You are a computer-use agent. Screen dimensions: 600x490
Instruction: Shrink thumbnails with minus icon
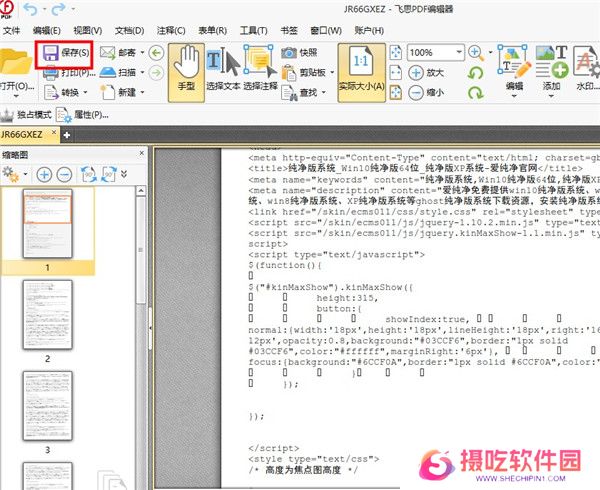(x=64, y=174)
